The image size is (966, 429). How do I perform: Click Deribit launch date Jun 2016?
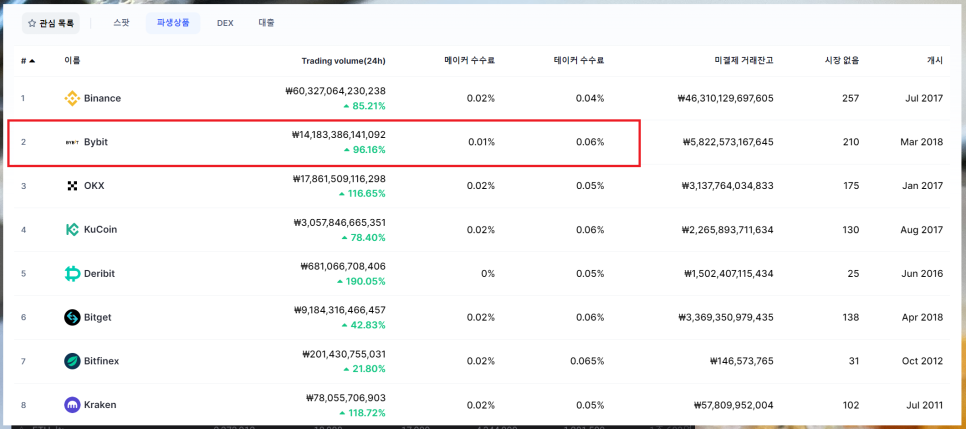922,273
